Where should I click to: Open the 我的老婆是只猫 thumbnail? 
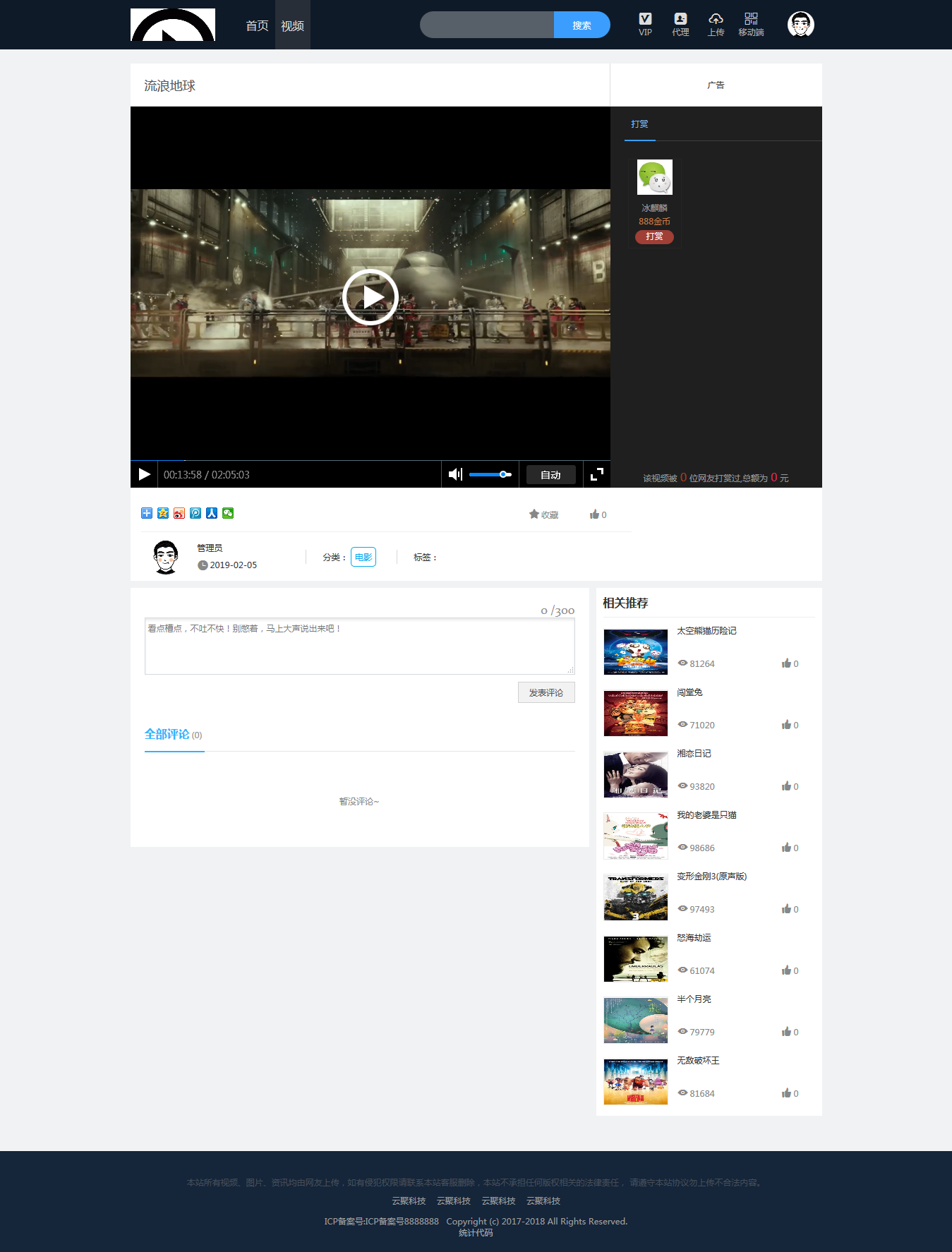pos(636,836)
